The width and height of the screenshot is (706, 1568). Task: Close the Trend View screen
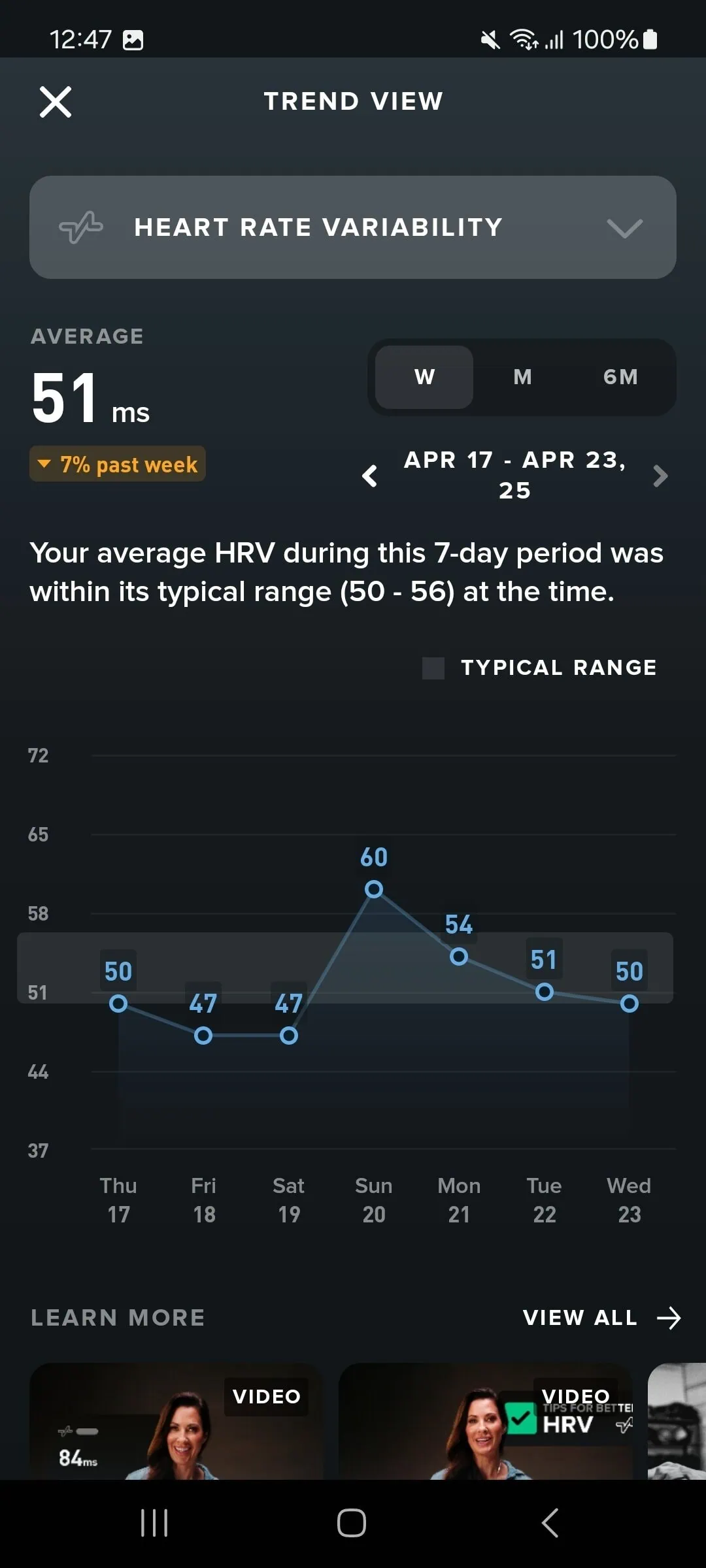(56, 102)
